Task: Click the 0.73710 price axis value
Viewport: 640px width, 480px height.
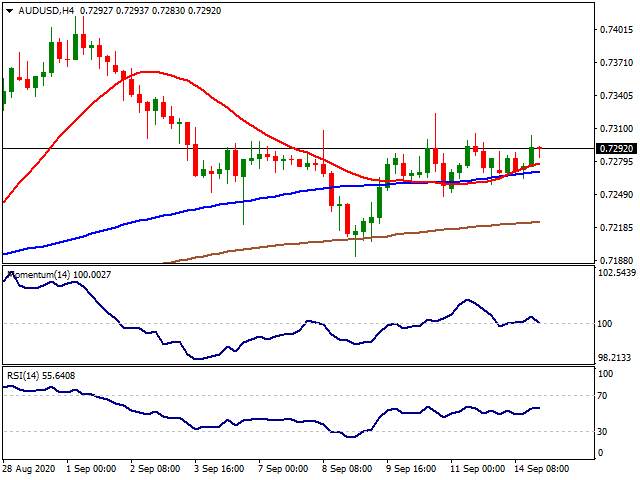Action: point(616,62)
